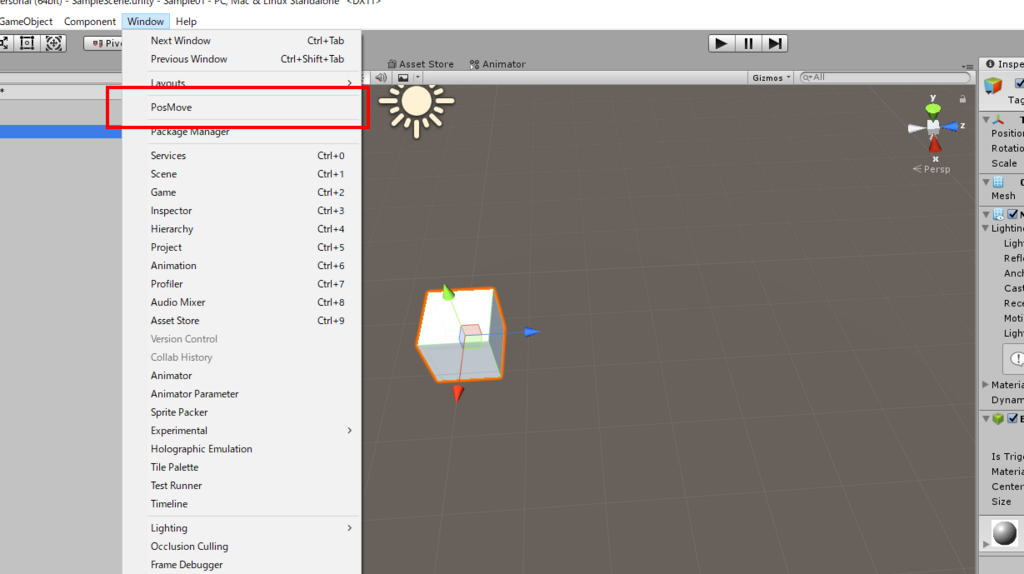Open the Services window entry

[242, 155]
